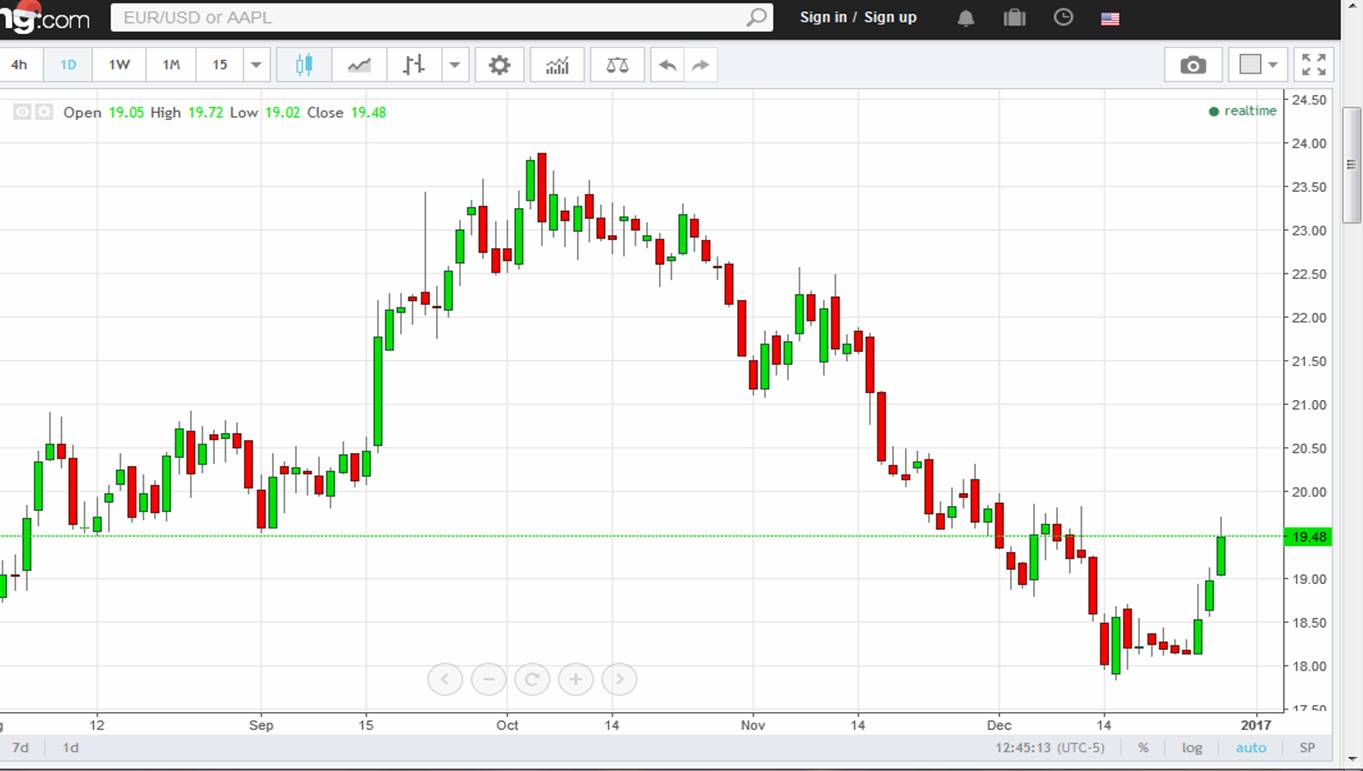Click the Sign in link

[x=823, y=17]
